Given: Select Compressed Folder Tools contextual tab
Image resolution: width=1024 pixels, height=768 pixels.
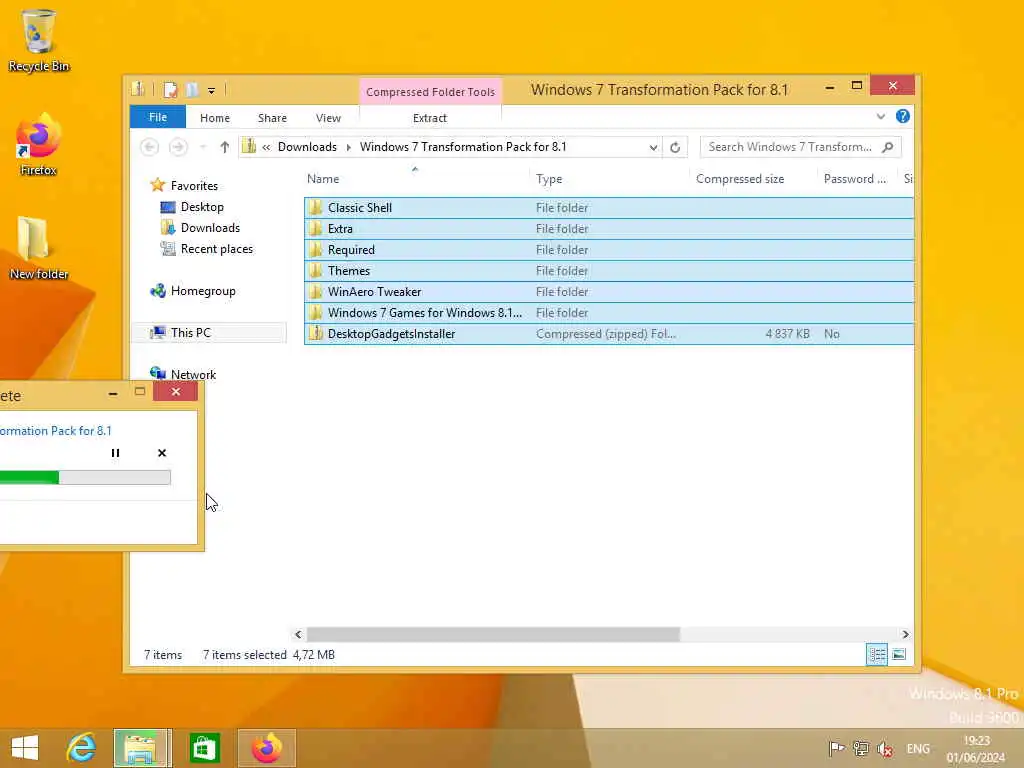Looking at the screenshot, I should pyautogui.click(x=430, y=92).
